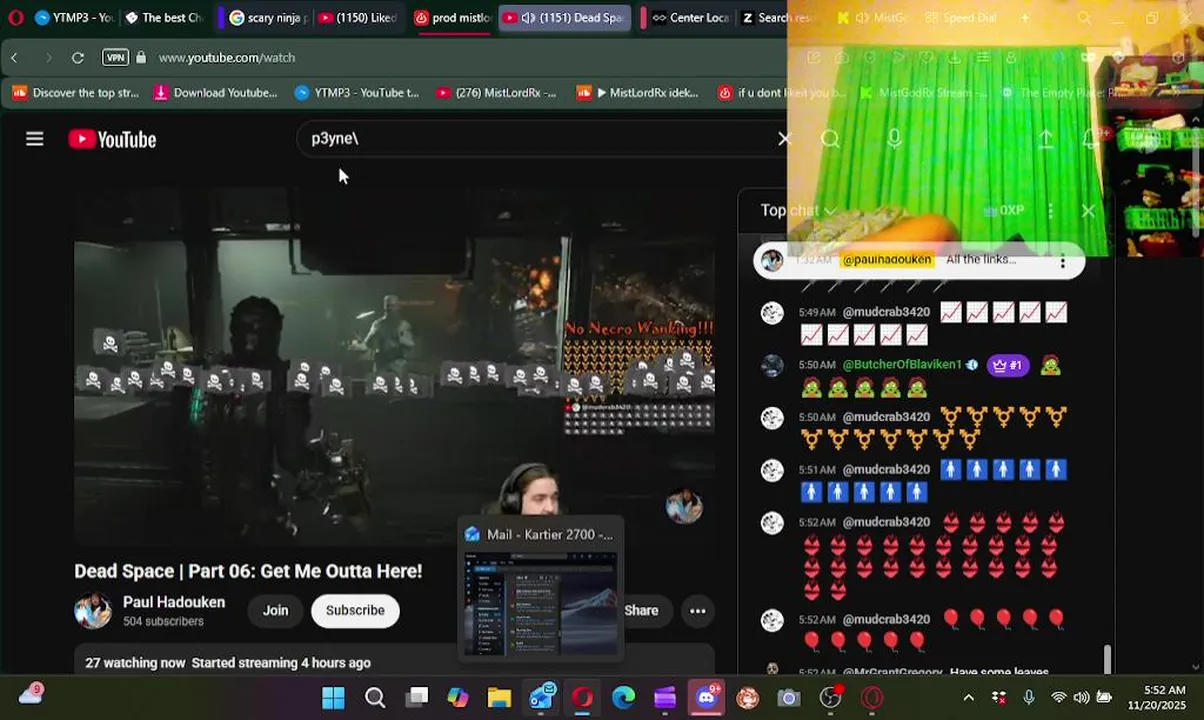This screenshot has width=1204, height=720.
Task: Switch to '(1150) Liked' YouTube tab
Action: (x=357, y=17)
